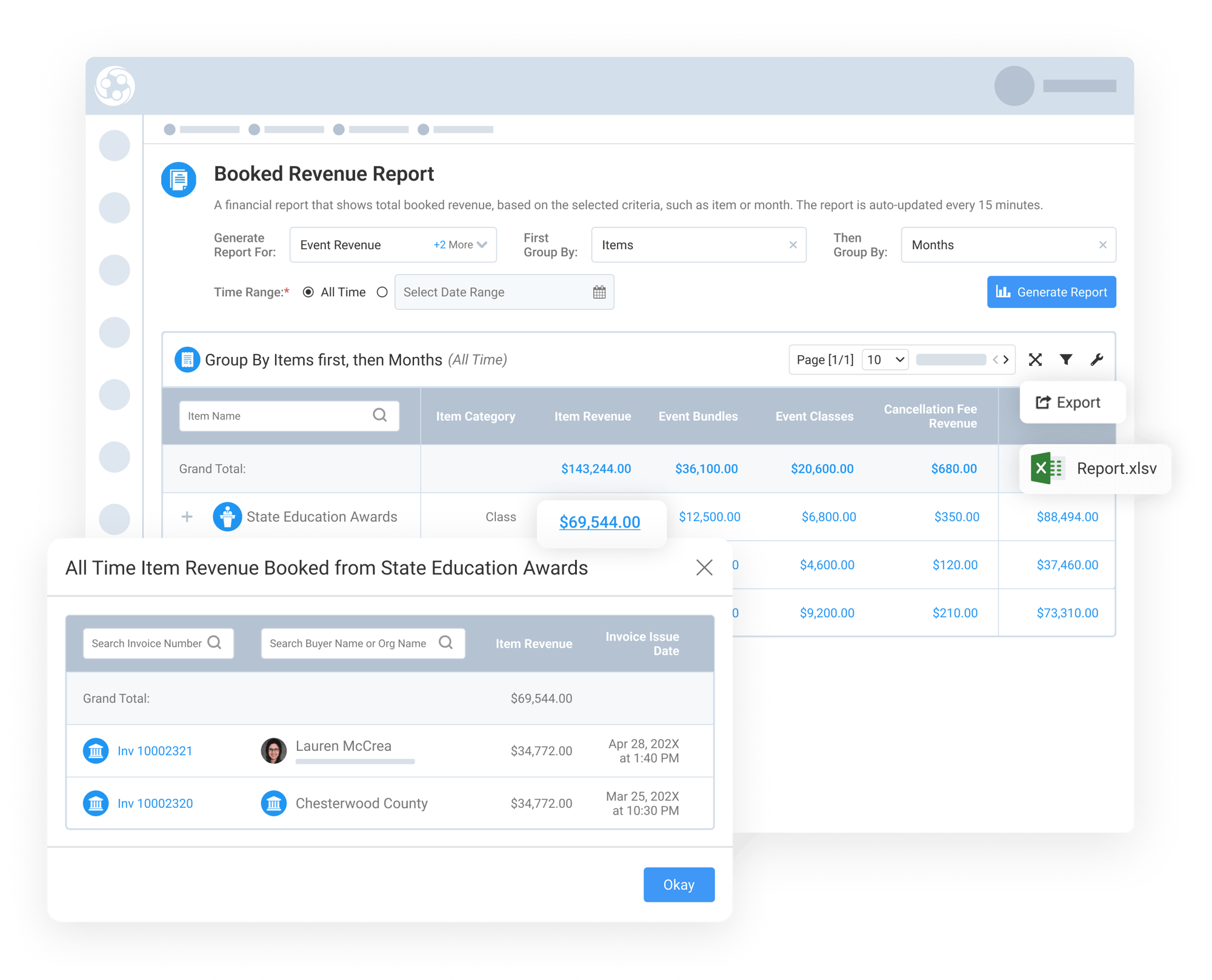The image size is (1212, 980).
Task: Click the Export share icon
Action: (1042, 402)
